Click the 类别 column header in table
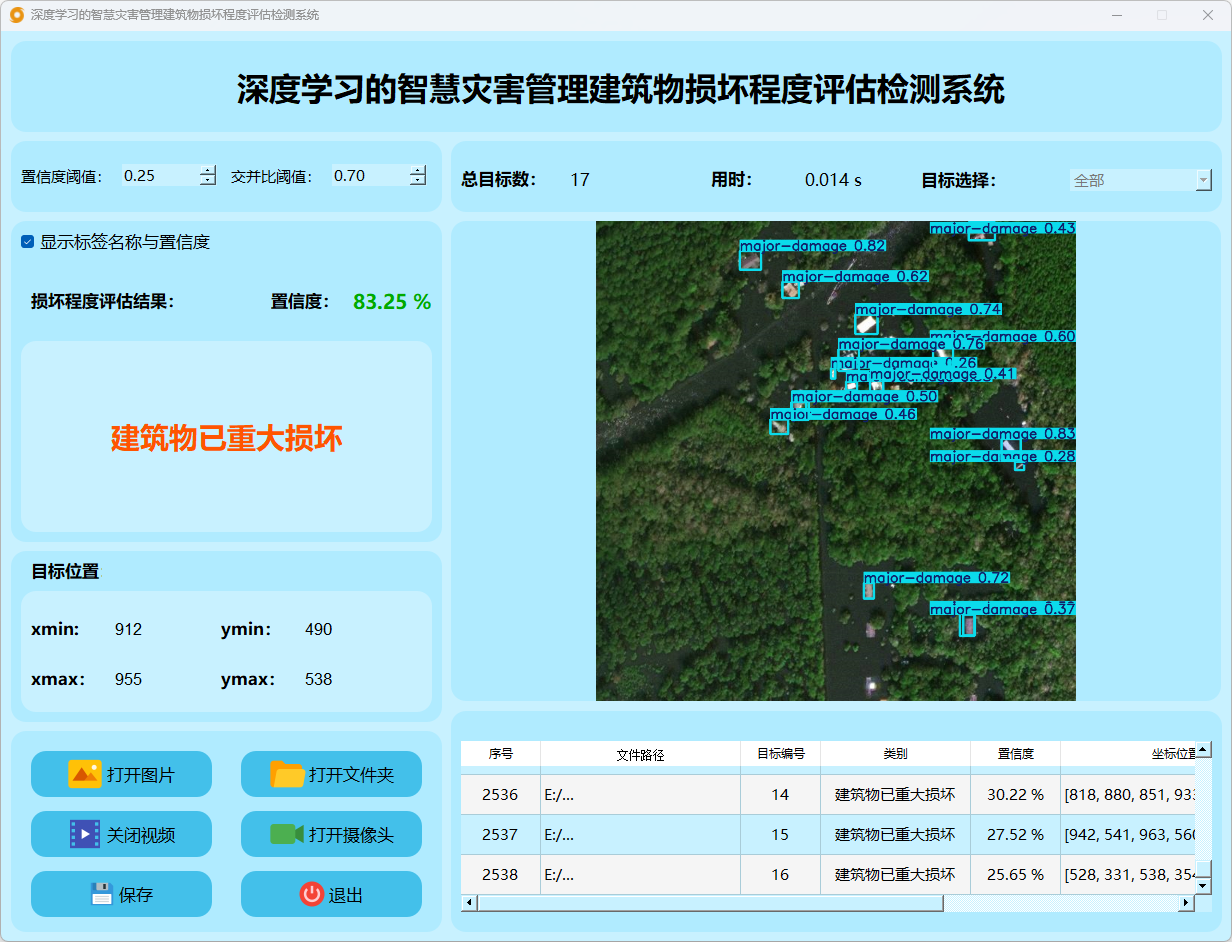1232x942 pixels. click(x=895, y=754)
